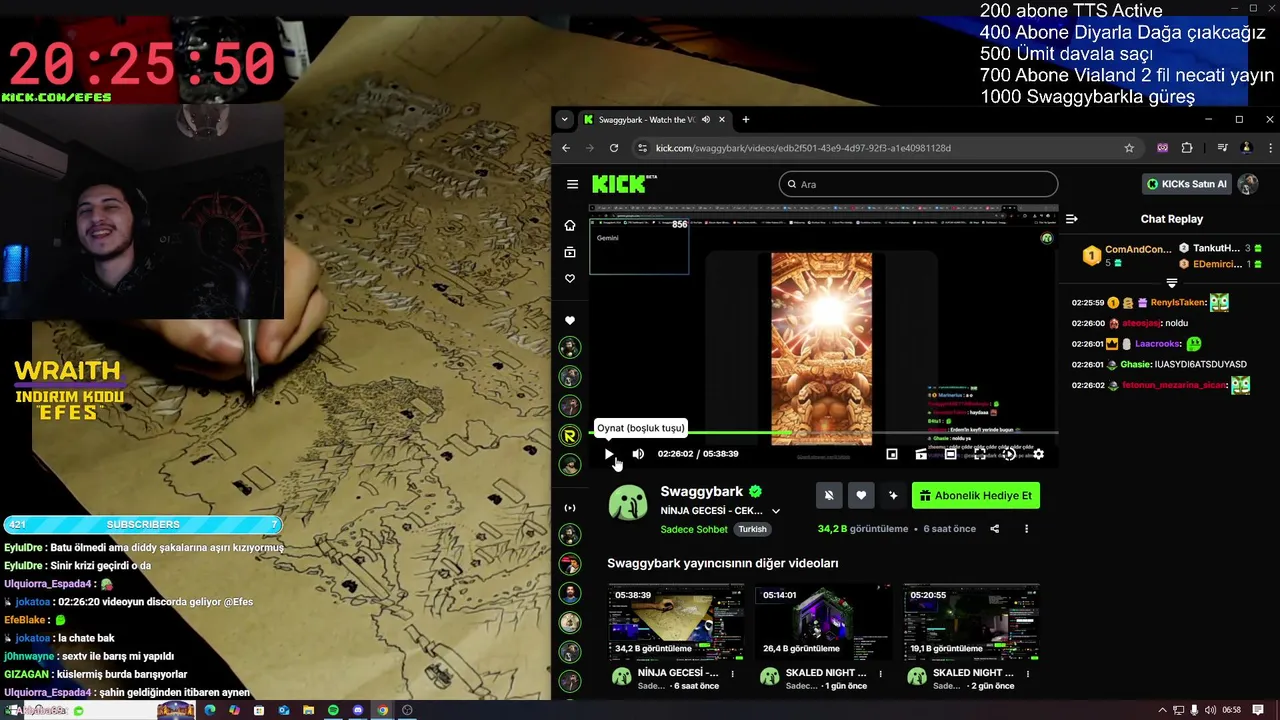This screenshot has height=720, width=1280.
Task: Open the Kick sidebar hamburger menu
Action: coord(572,184)
